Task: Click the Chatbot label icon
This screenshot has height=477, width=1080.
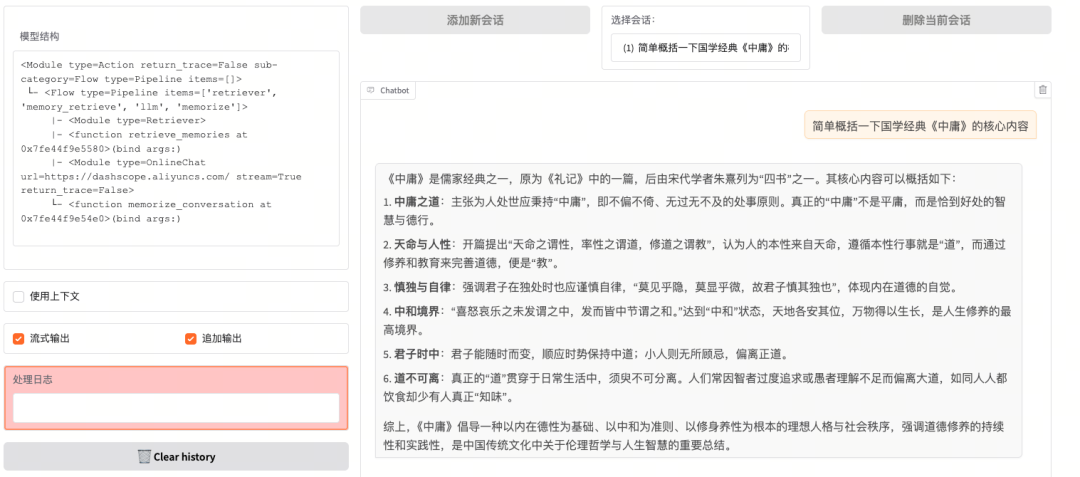Action: tap(371, 90)
